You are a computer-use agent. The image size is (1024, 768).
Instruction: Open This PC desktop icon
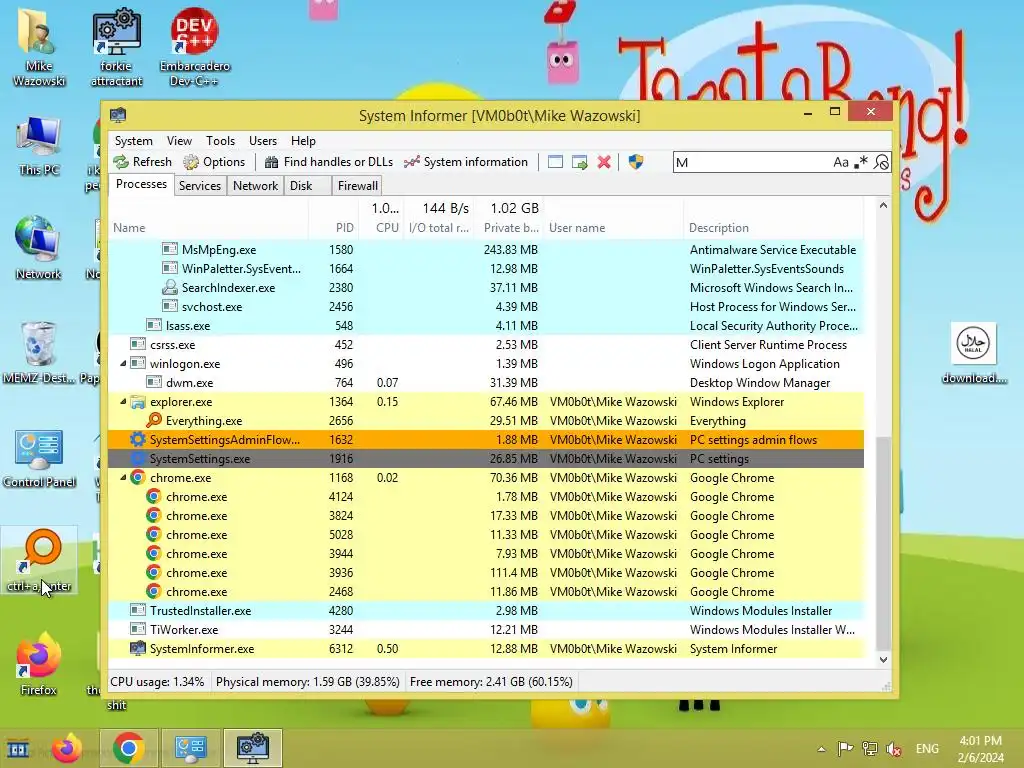click(39, 145)
